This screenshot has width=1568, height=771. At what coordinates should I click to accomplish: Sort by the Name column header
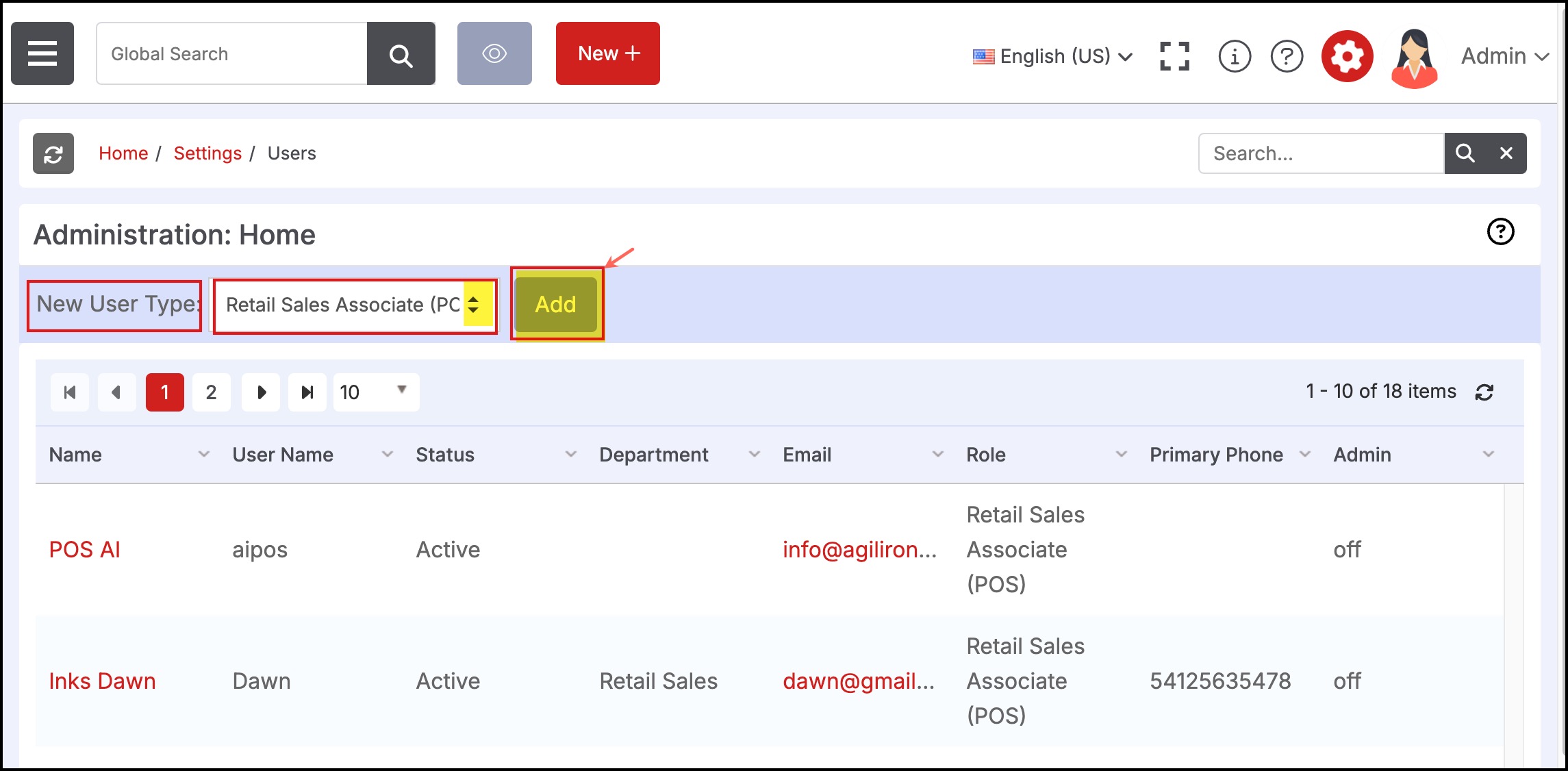coord(75,455)
